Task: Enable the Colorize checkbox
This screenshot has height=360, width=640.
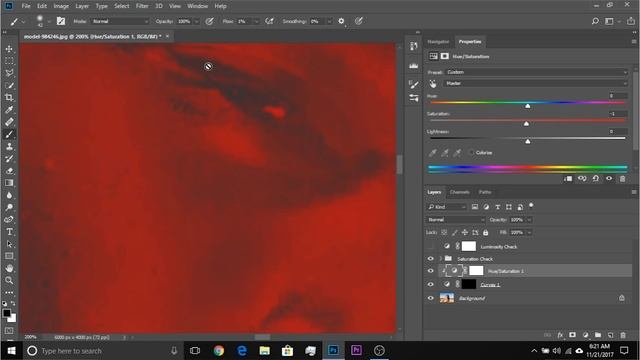Action: point(471,153)
